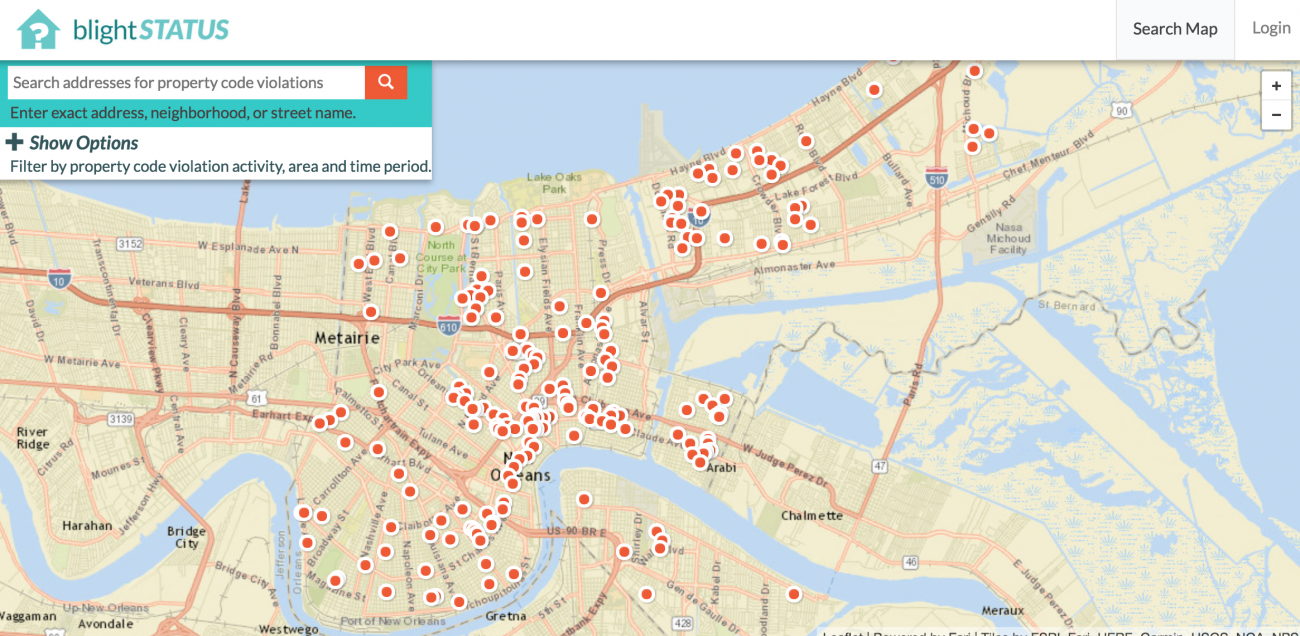Select the lone marker above the US-90 BR label

click(x=584, y=499)
